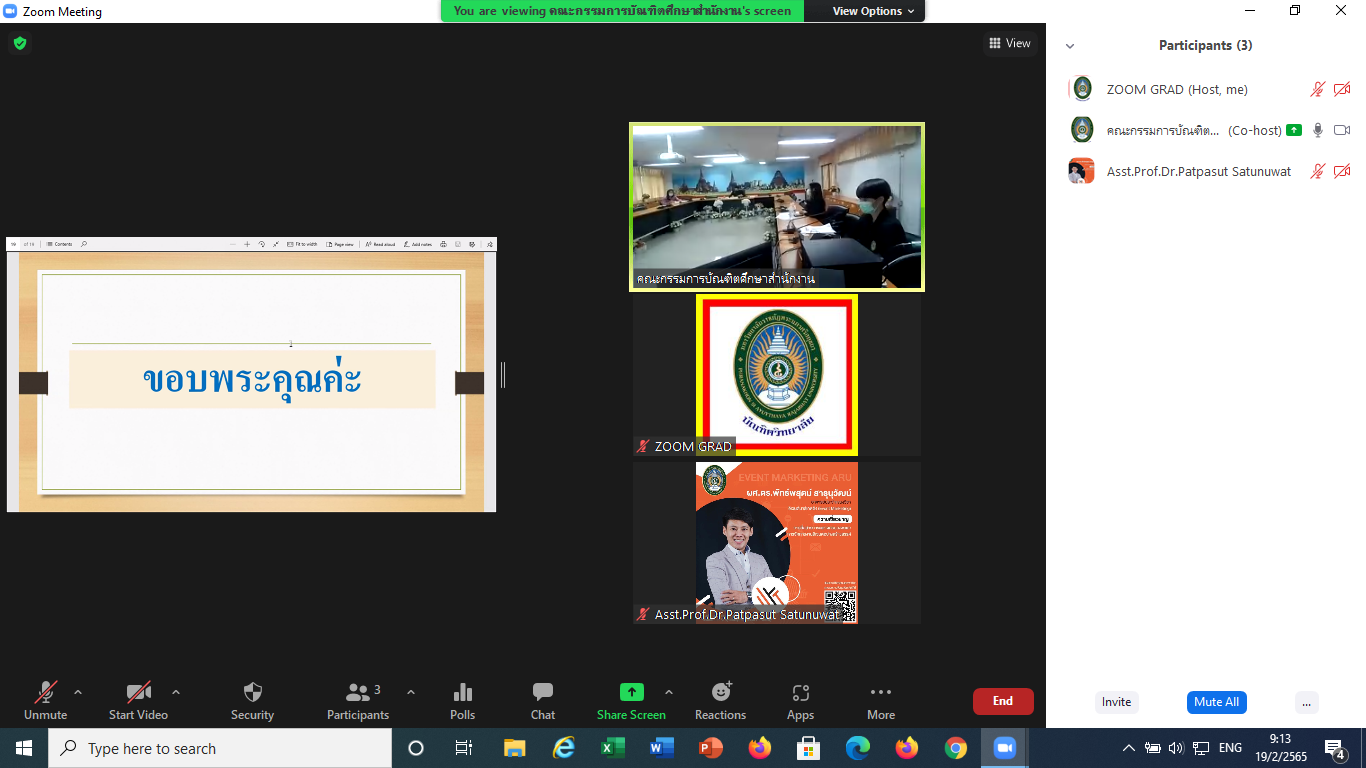The image size is (1366, 768).
Task: Expand video options arrow beside Start Video
Action: pyautogui.click(x=176, y=692)
